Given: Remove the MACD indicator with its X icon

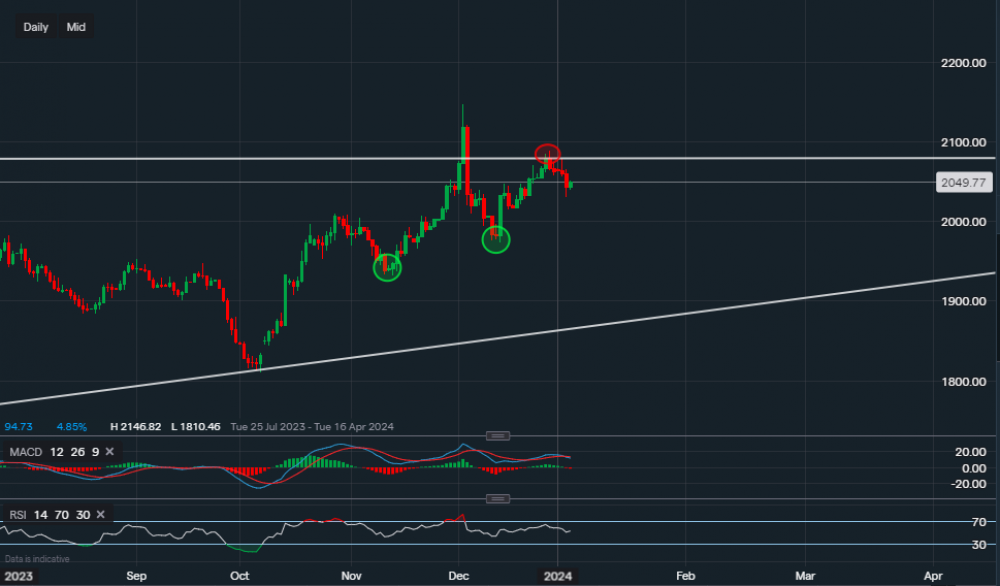Looking at the screenshot, I should [x=110, y=452].
